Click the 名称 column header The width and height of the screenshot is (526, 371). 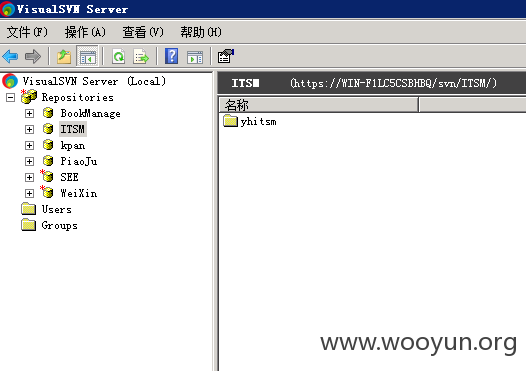[x=319, y=105]
